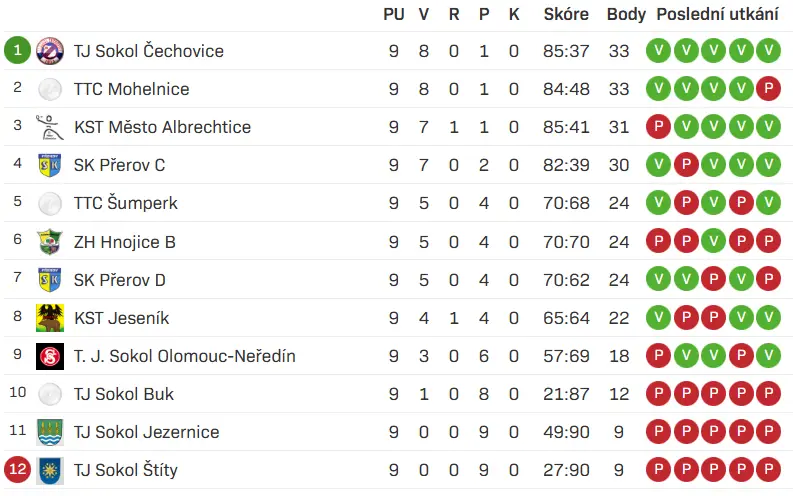
Task: Open SK Přerov D team link
Action: pos(119,280)
